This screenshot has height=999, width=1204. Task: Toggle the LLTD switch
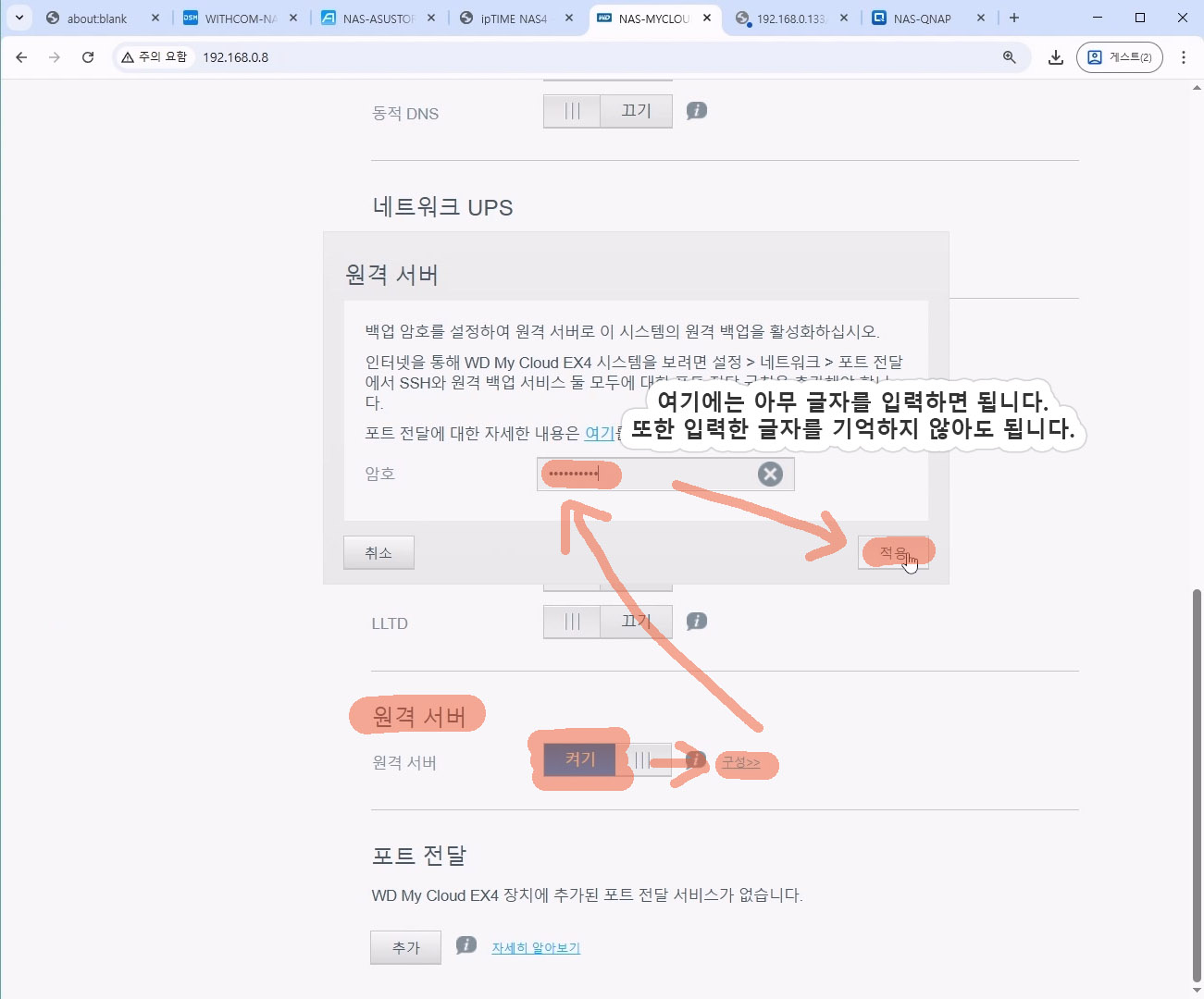[x=607, y=622]
